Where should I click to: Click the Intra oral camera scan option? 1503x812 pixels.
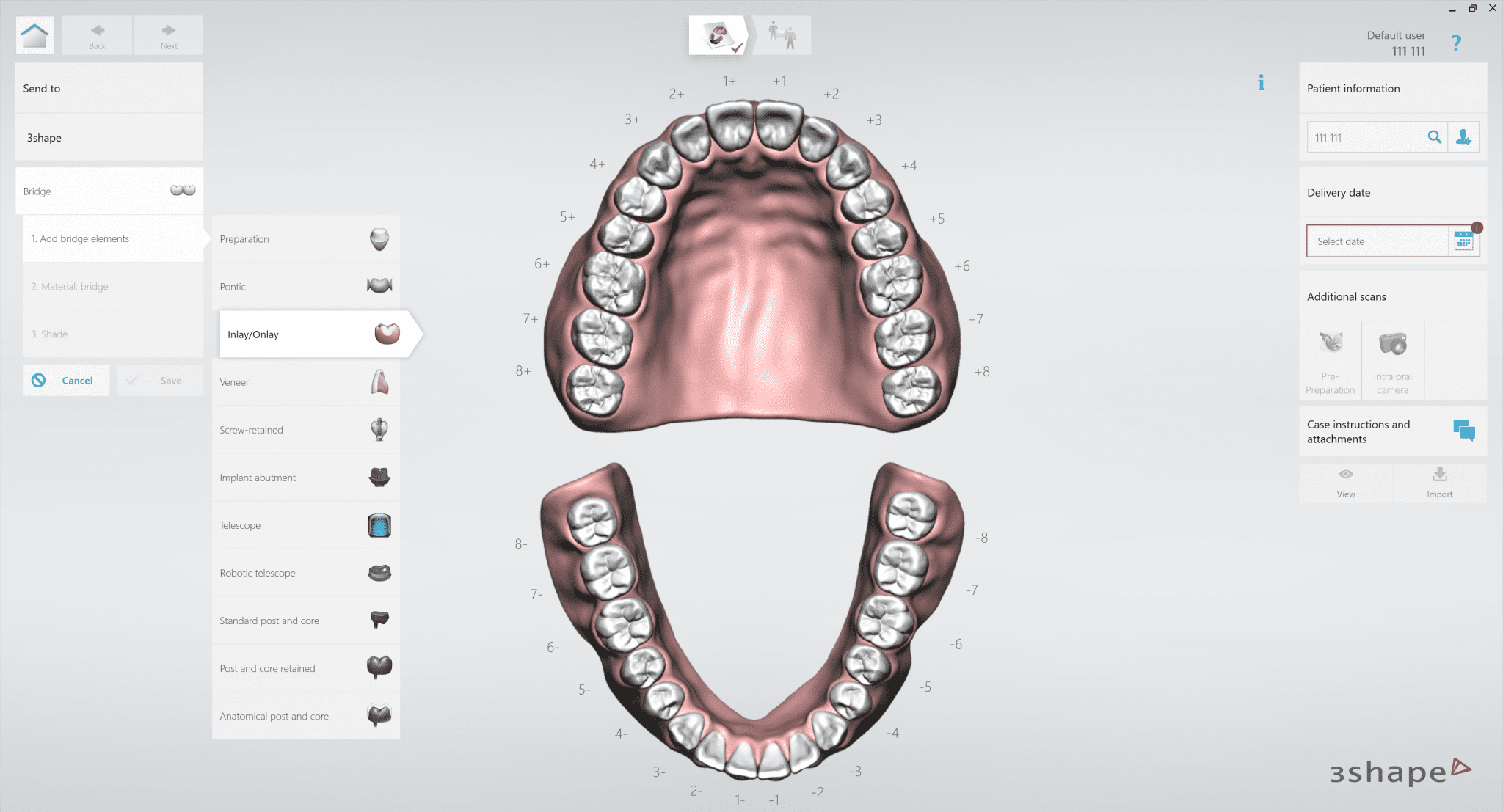pyautogui.click(x=1392, y=359)
